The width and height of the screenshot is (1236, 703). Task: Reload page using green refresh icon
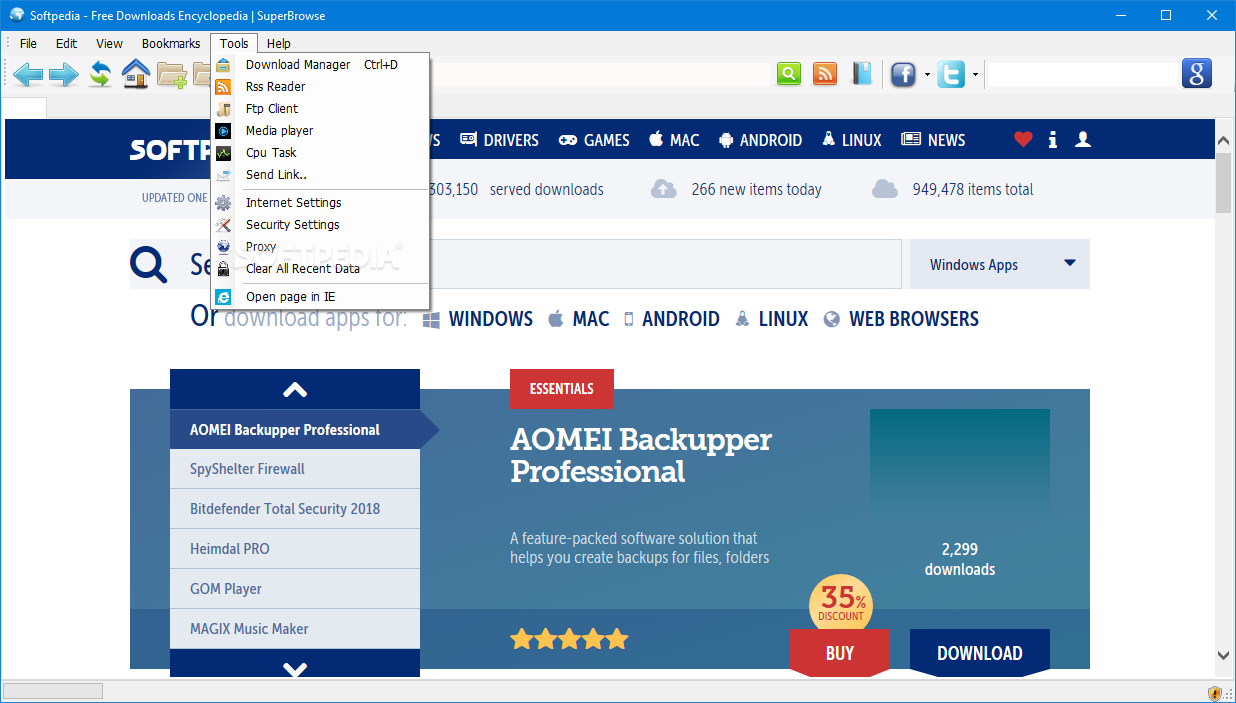[x=100, y=74]
